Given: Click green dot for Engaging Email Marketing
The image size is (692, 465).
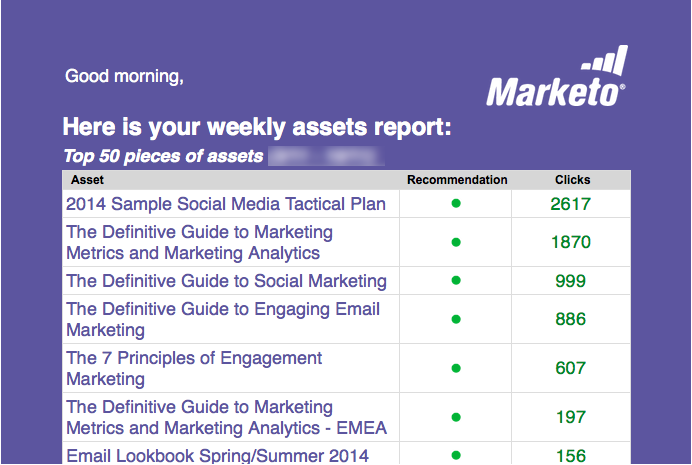Looking at the screenshot, I should (456, 319).
